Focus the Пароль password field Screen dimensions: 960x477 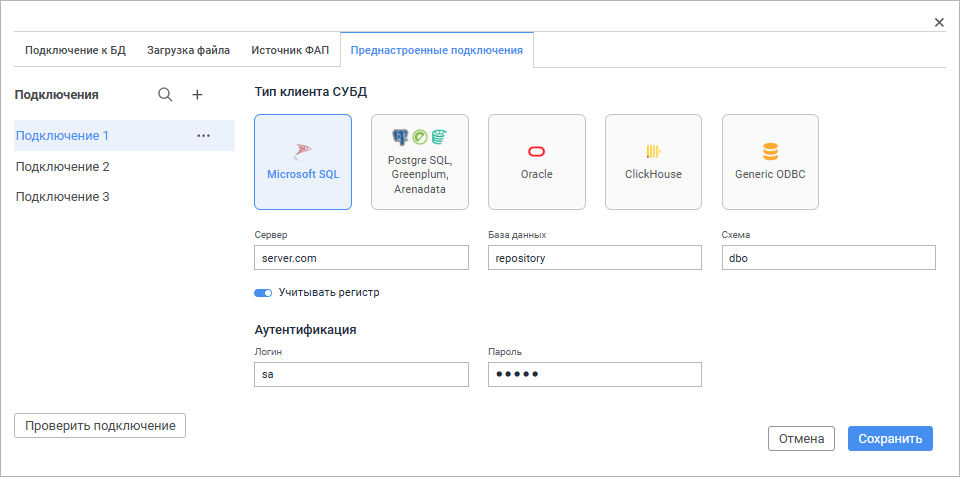coord(594,374)
